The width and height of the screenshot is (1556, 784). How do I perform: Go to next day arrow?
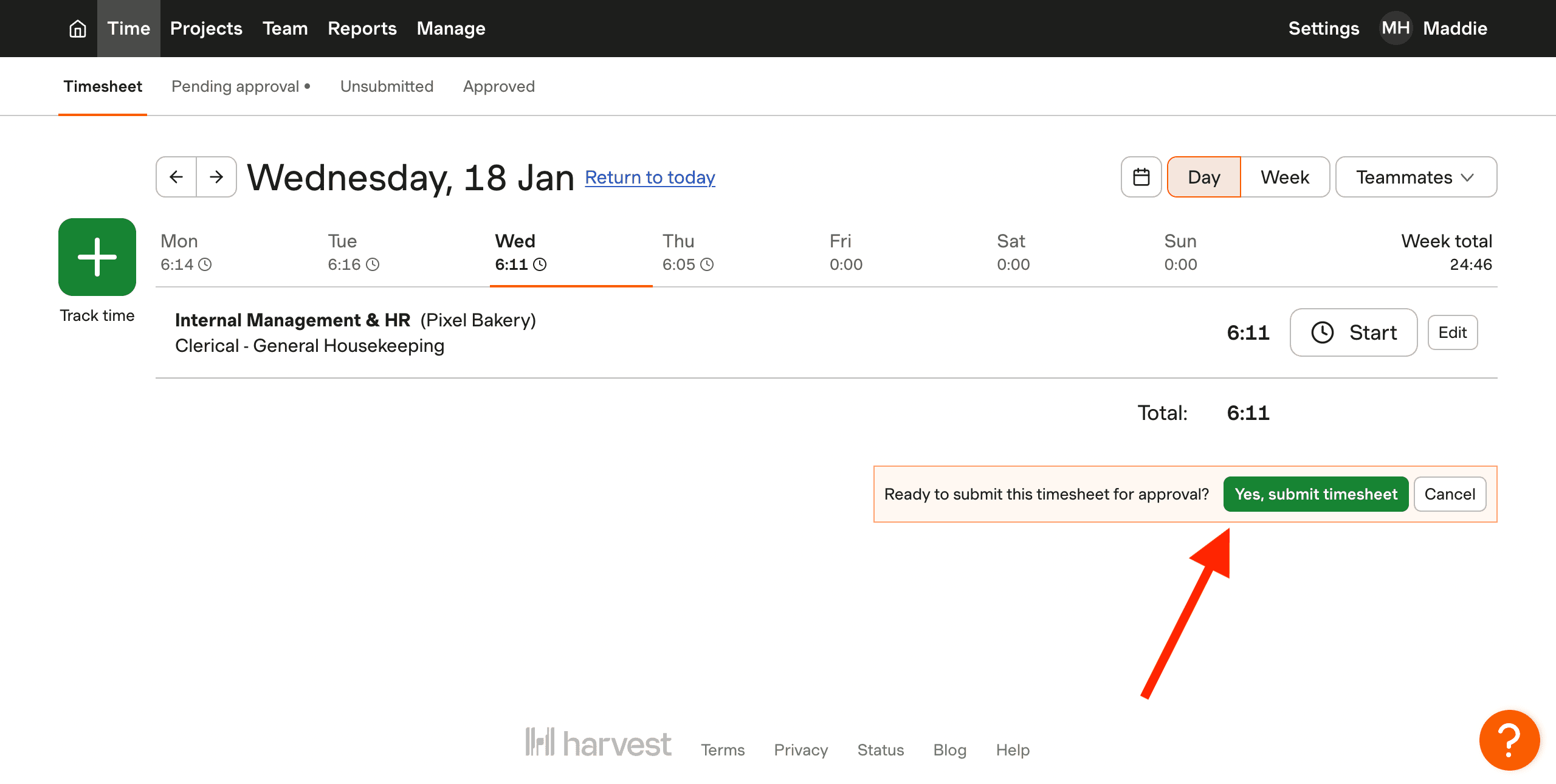[216, 177]
